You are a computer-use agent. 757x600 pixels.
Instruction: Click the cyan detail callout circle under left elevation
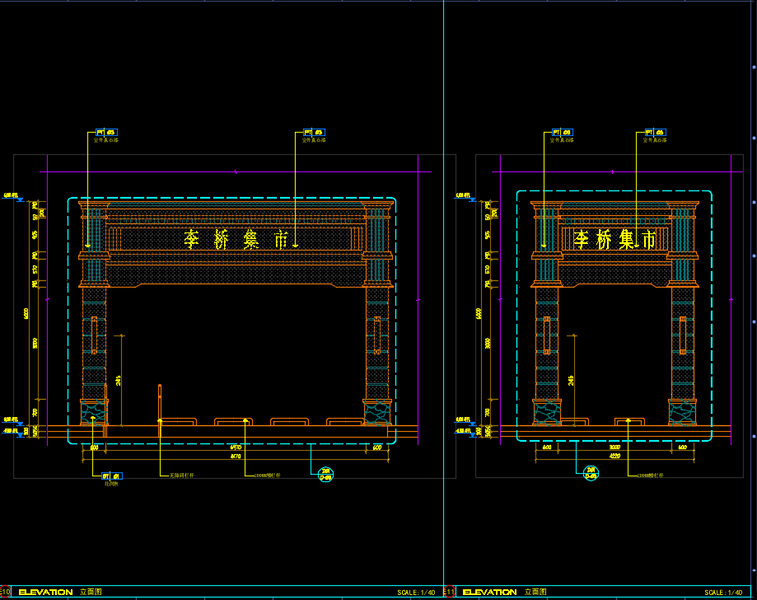coord(326,474)
